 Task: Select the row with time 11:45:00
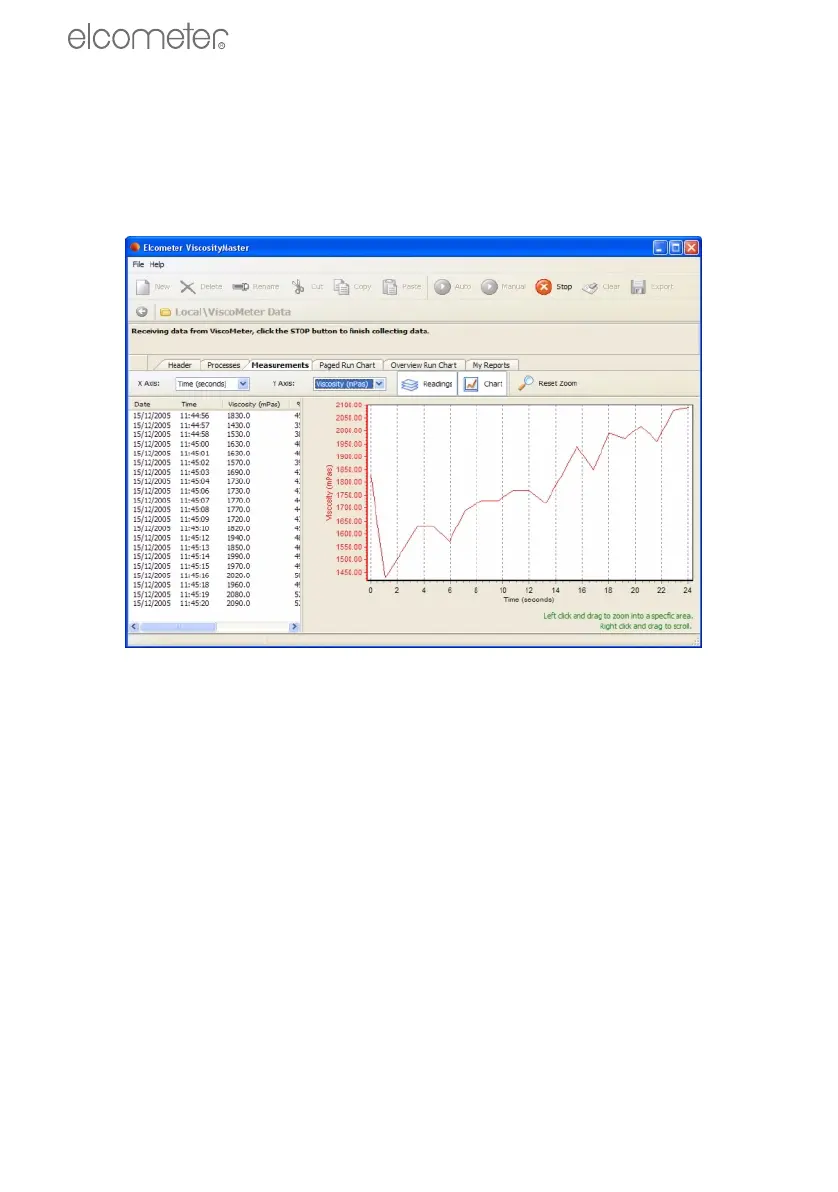tap(216, 444)
